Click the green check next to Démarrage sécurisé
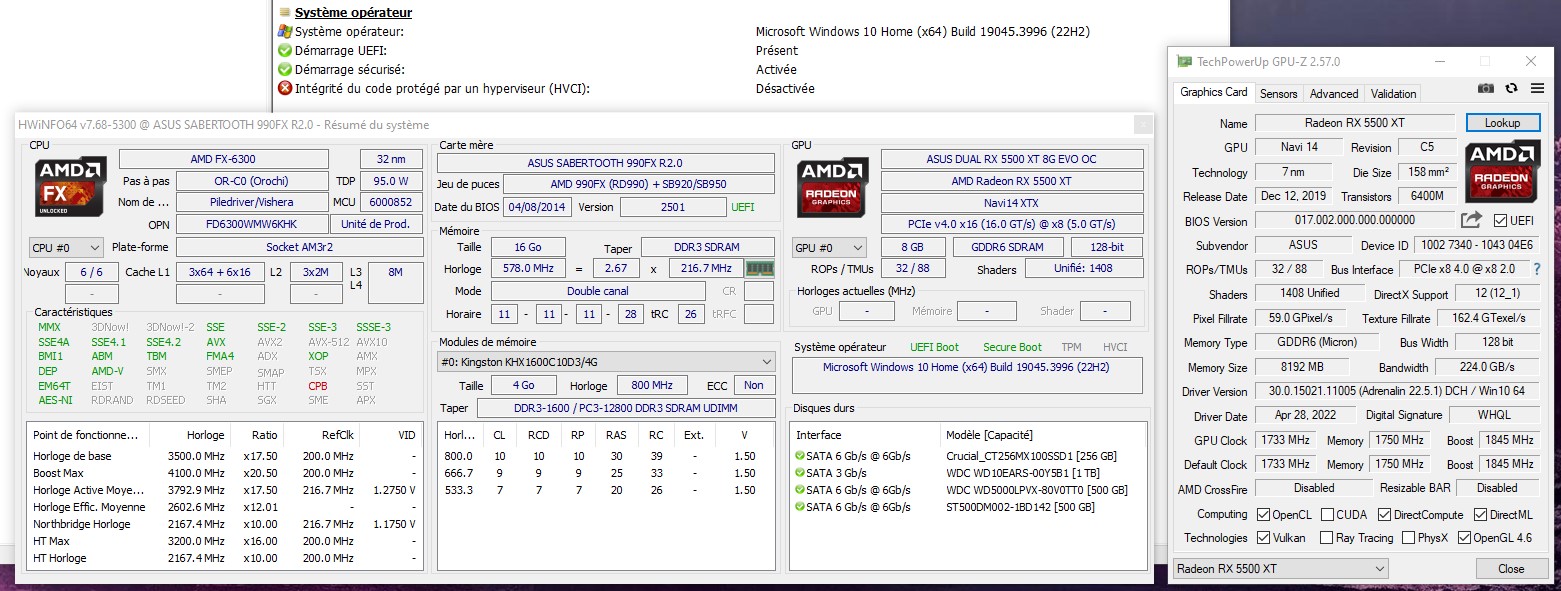 pyautogui.click(x=285, y=70)
